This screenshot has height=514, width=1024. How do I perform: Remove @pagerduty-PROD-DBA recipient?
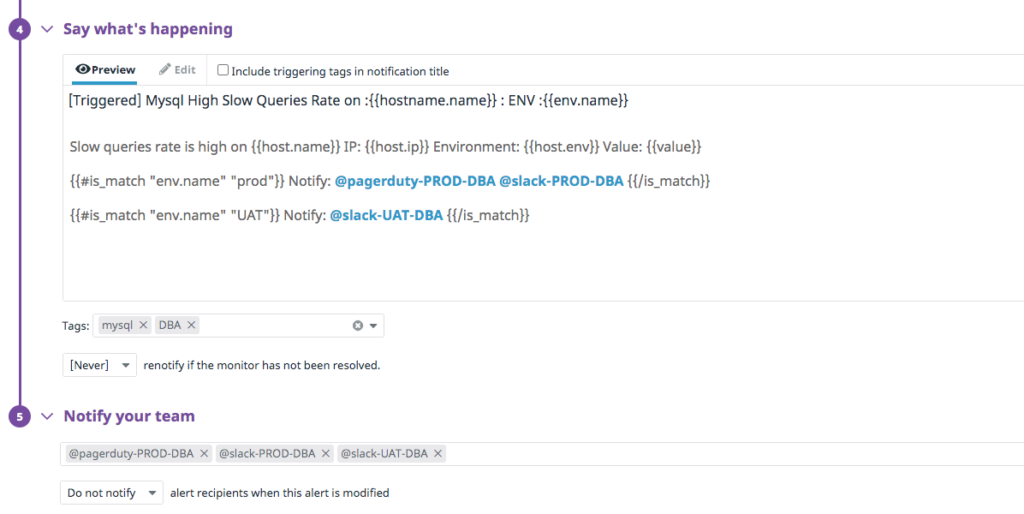[x=204, y=454]
